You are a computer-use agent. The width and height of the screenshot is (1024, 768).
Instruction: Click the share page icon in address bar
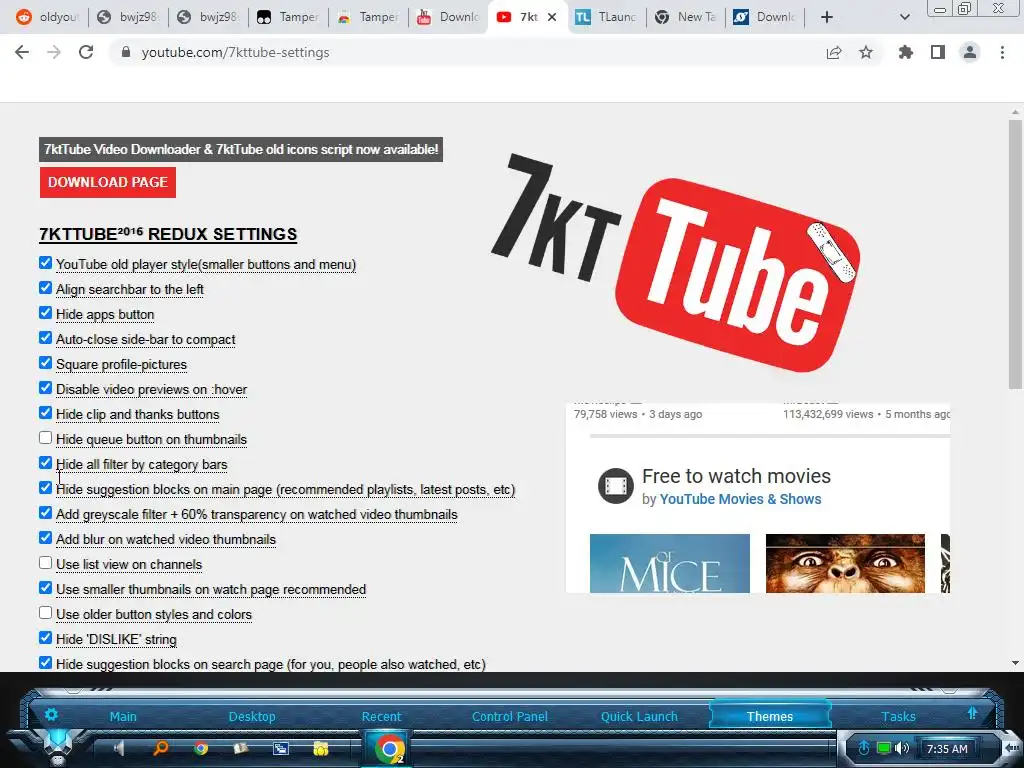[x=833, y=52]
